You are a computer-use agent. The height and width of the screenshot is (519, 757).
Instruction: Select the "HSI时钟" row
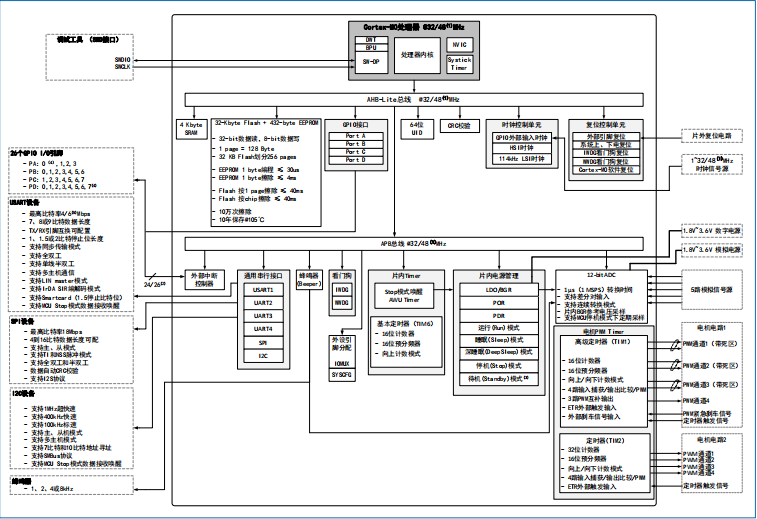click(521, 148)
